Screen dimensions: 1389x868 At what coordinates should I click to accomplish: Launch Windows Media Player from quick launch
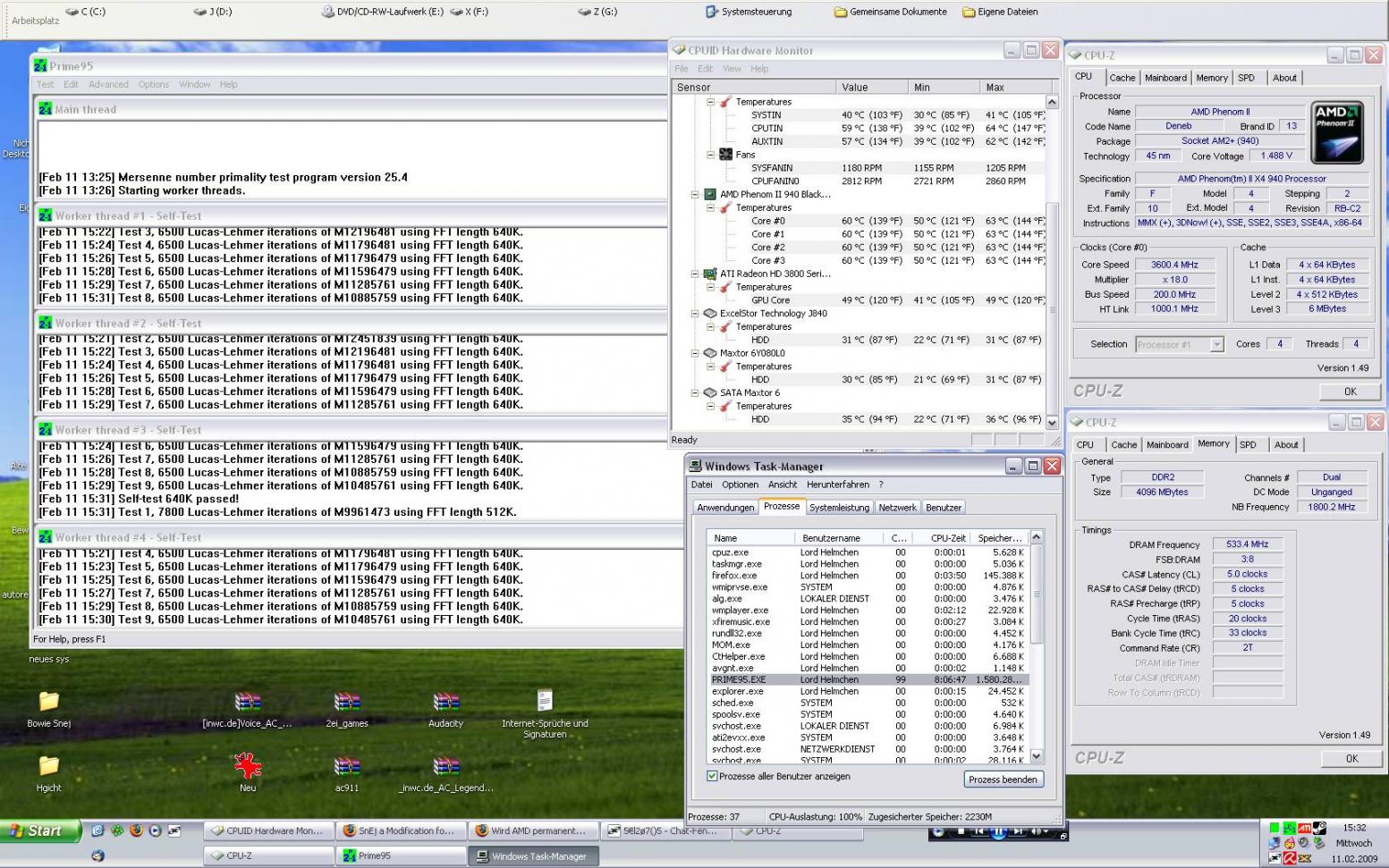tap(155, 830)
